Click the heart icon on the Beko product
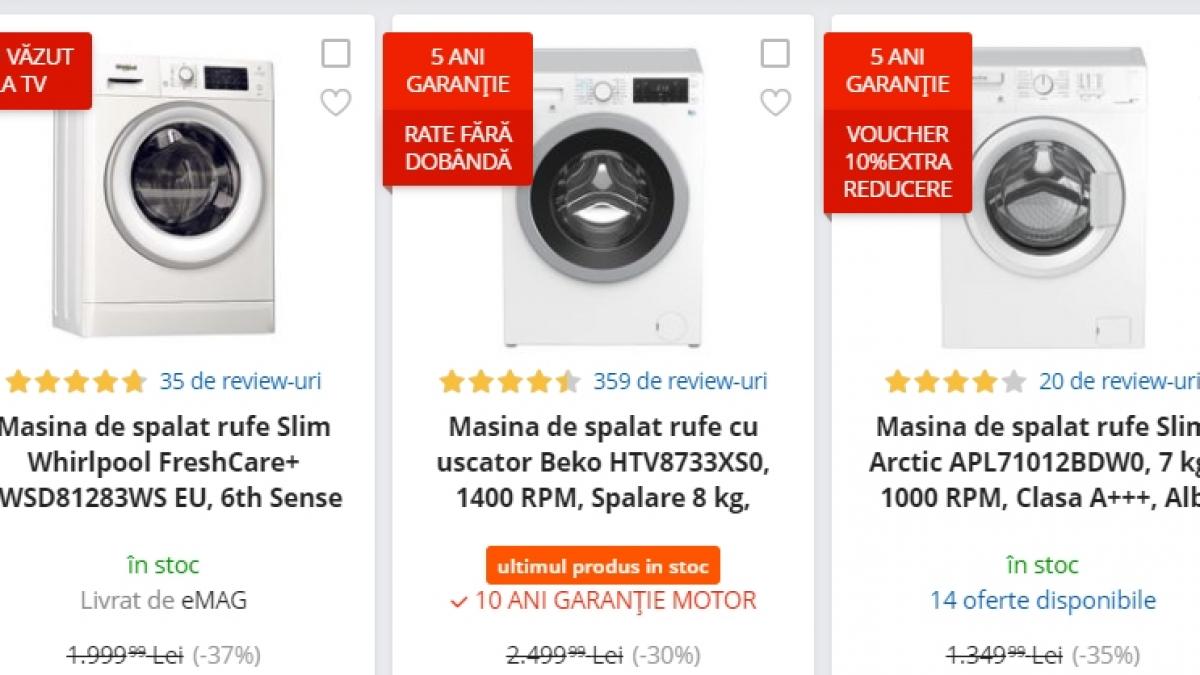The height and width of the screenshot is (675, 1200). [776, 101]
